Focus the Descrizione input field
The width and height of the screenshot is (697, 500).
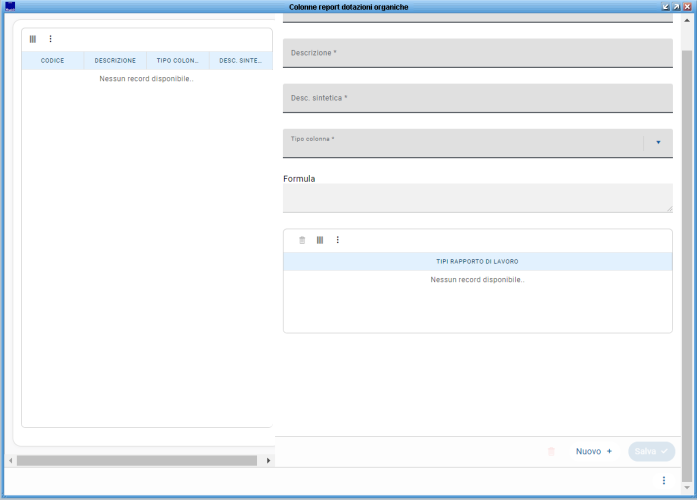point(477,53)
